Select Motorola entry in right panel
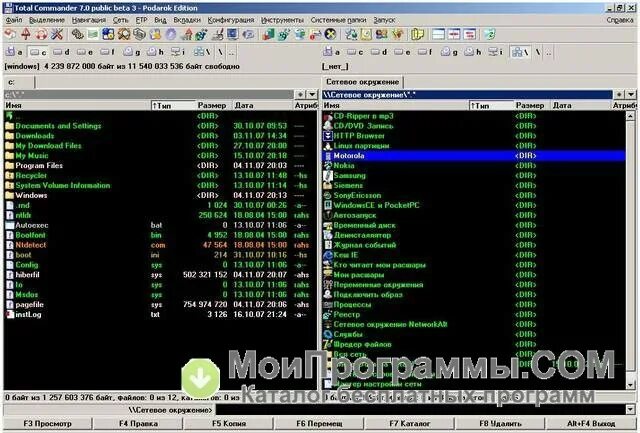Image resolution: width=640 pixels, height=433 pixels. (474, 155)
